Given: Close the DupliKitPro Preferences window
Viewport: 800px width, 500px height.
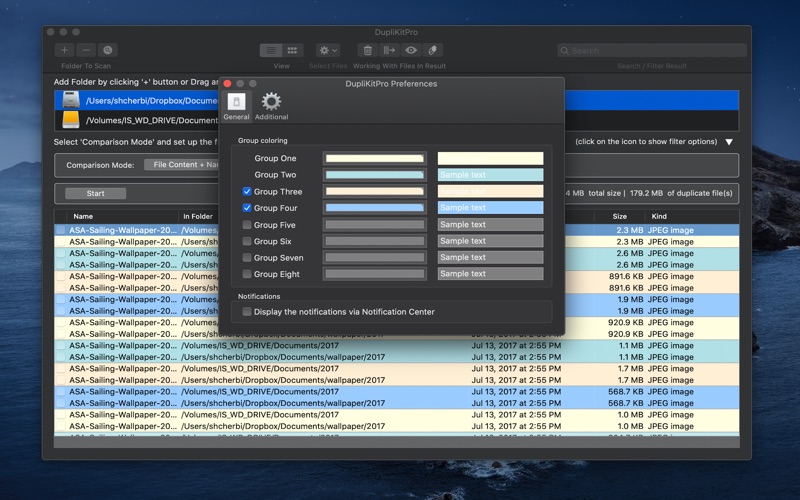Looking at the screenshot, I should (x=228, y=84).
